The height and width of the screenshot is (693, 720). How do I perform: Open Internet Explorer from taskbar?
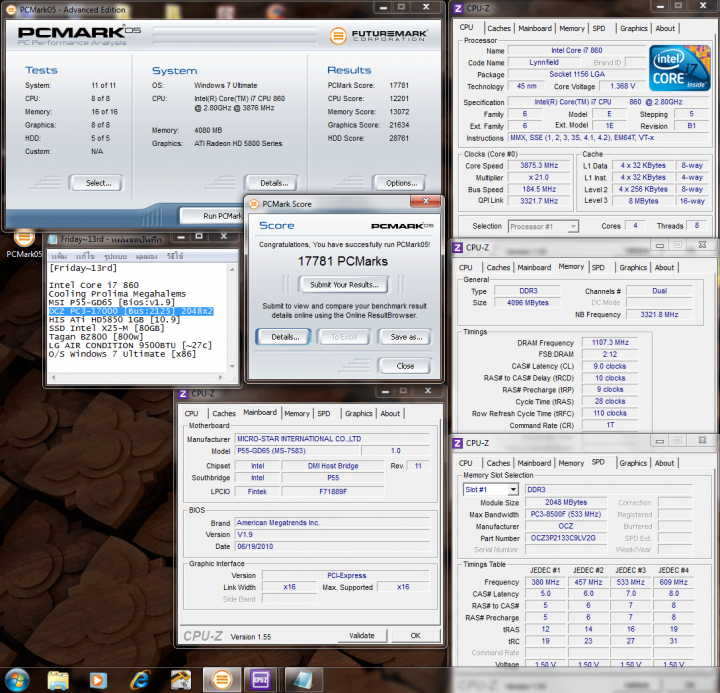140,680
